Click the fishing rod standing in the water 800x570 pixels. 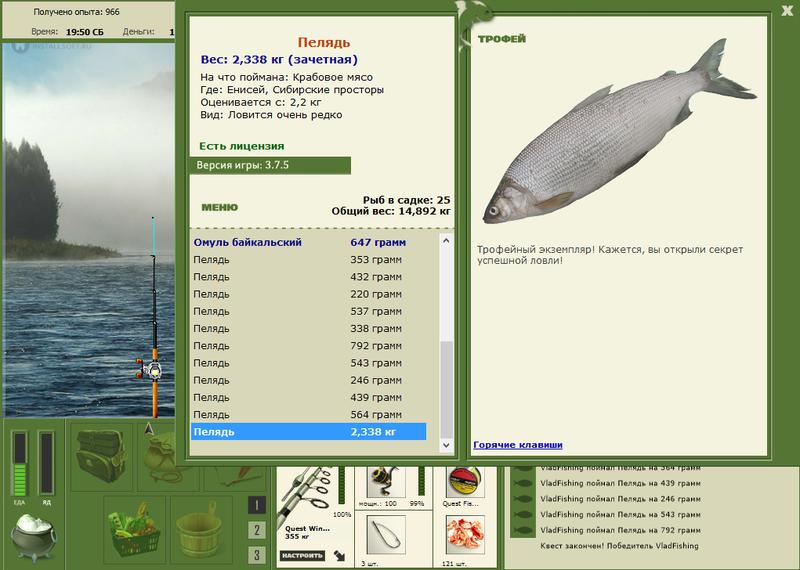coord(154,316)
